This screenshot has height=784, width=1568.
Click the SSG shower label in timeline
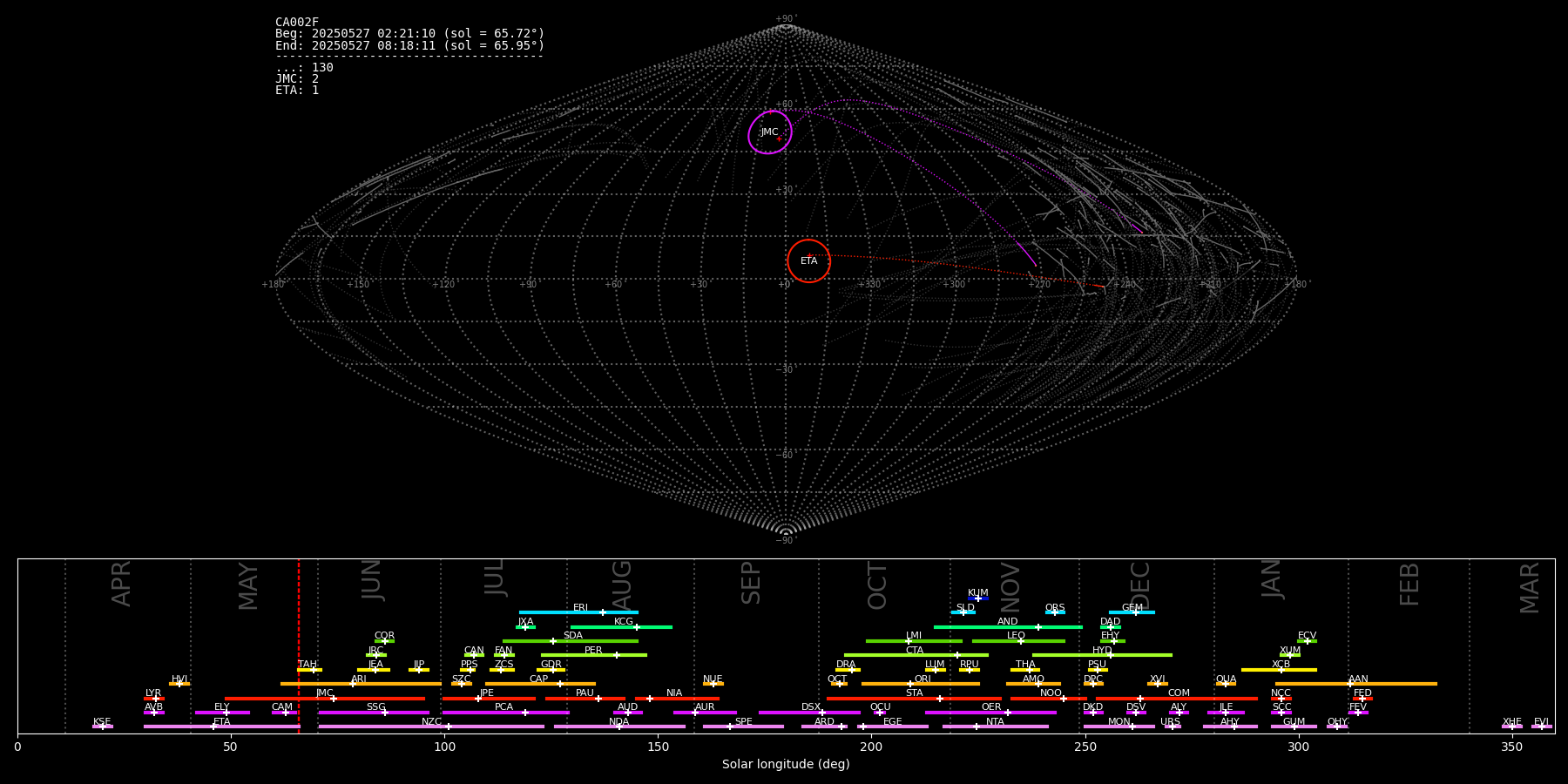[x=376, y=707]
